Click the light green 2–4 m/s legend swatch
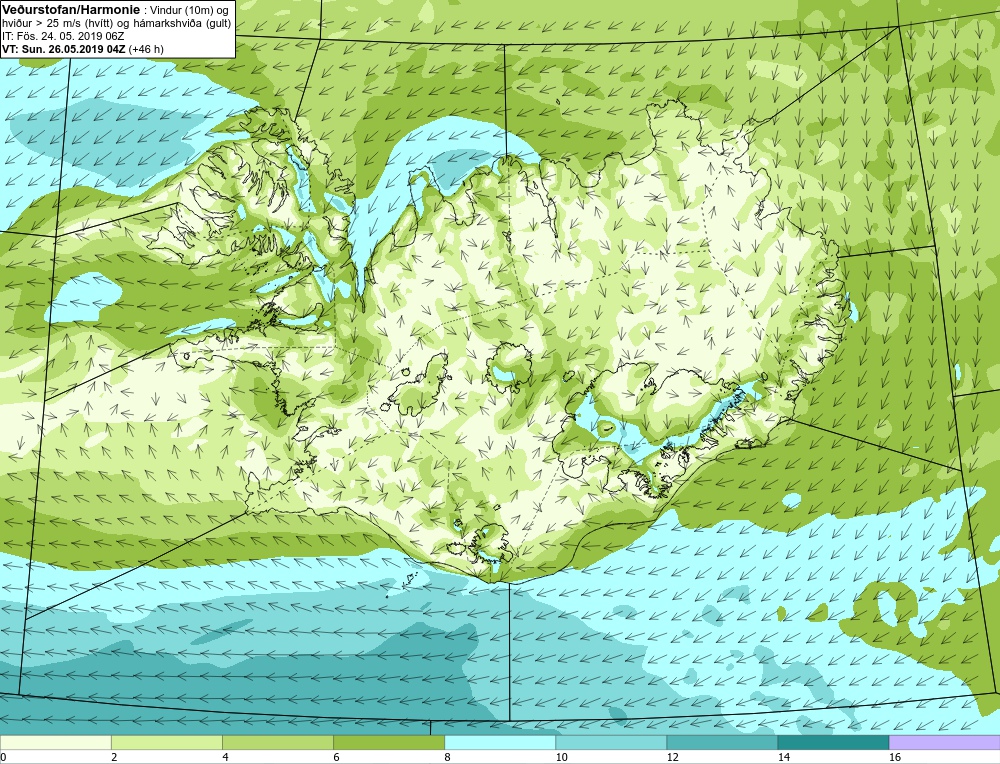The height and width of the screenshot is (764, 1000). coord(166,742)
